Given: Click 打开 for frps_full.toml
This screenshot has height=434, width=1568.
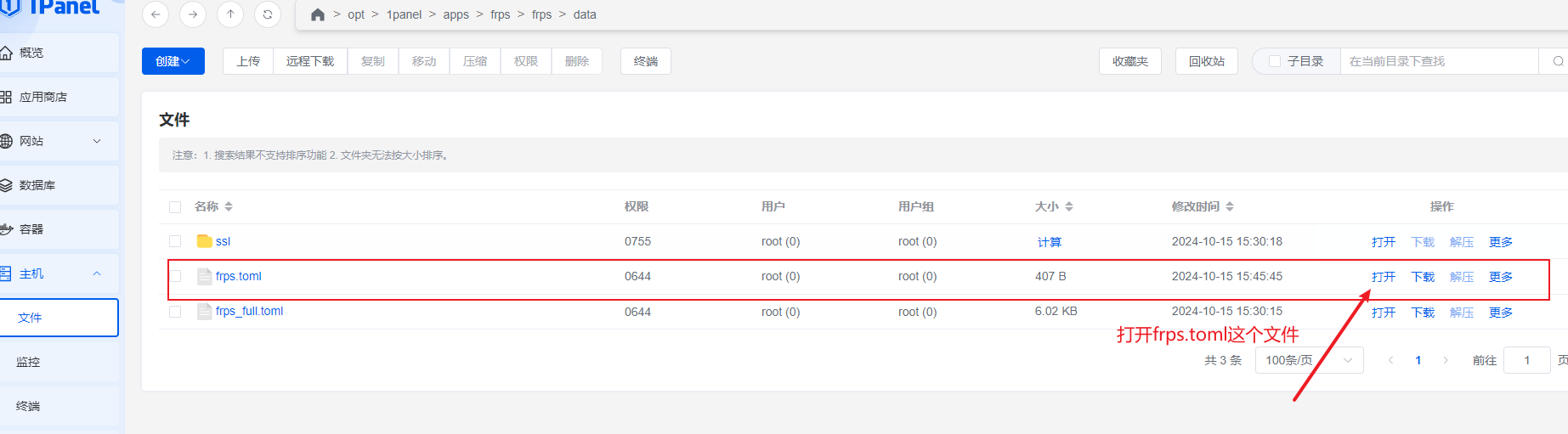Looking at the screenshot, I should point(1384,313).
